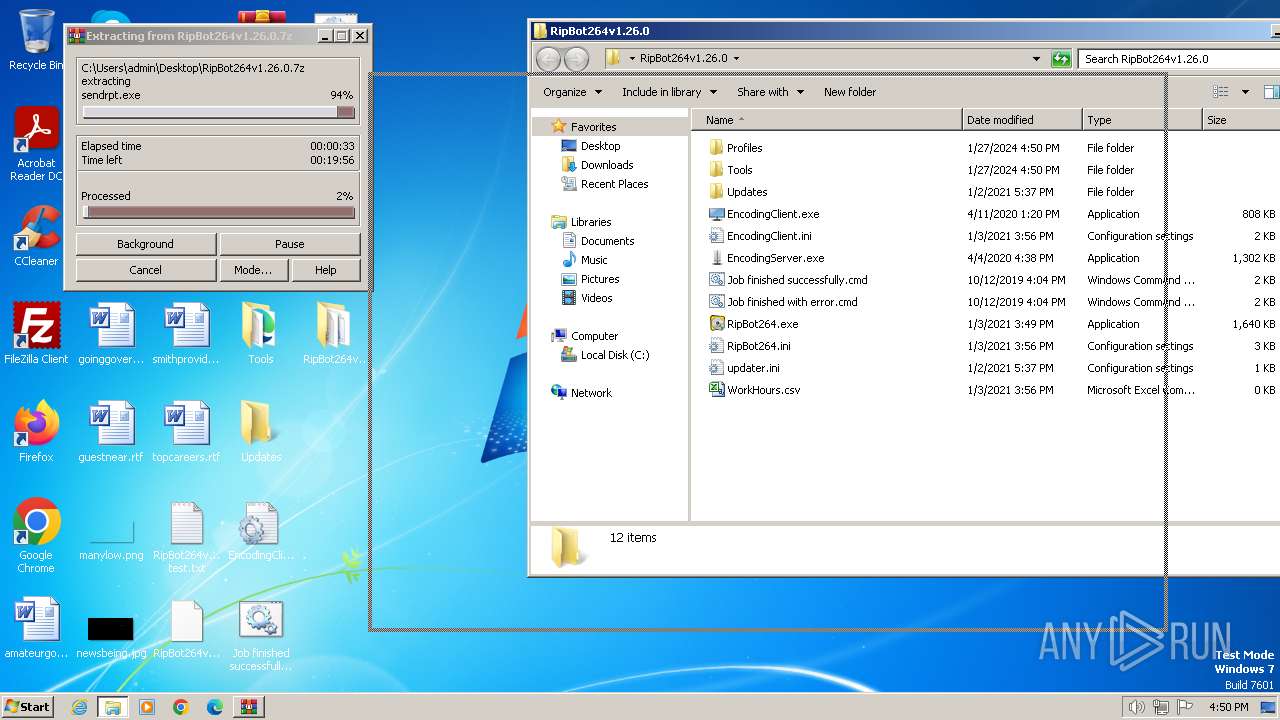Select smithprovid... Word document on desktop
The width and height of the screenshot is (1280, 720).
pyautogui.click(x=186, y=334)
